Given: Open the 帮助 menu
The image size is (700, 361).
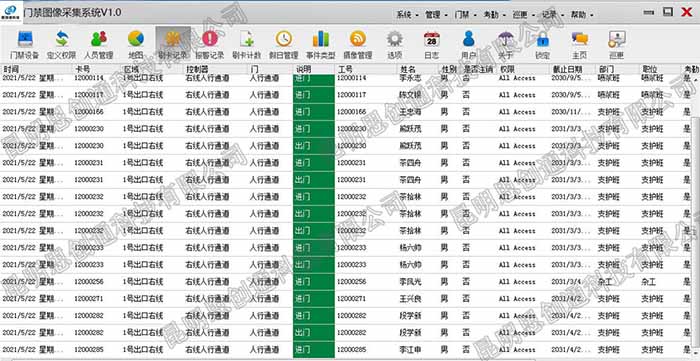Looking at the screenshot, I should [x=582, y=15].
